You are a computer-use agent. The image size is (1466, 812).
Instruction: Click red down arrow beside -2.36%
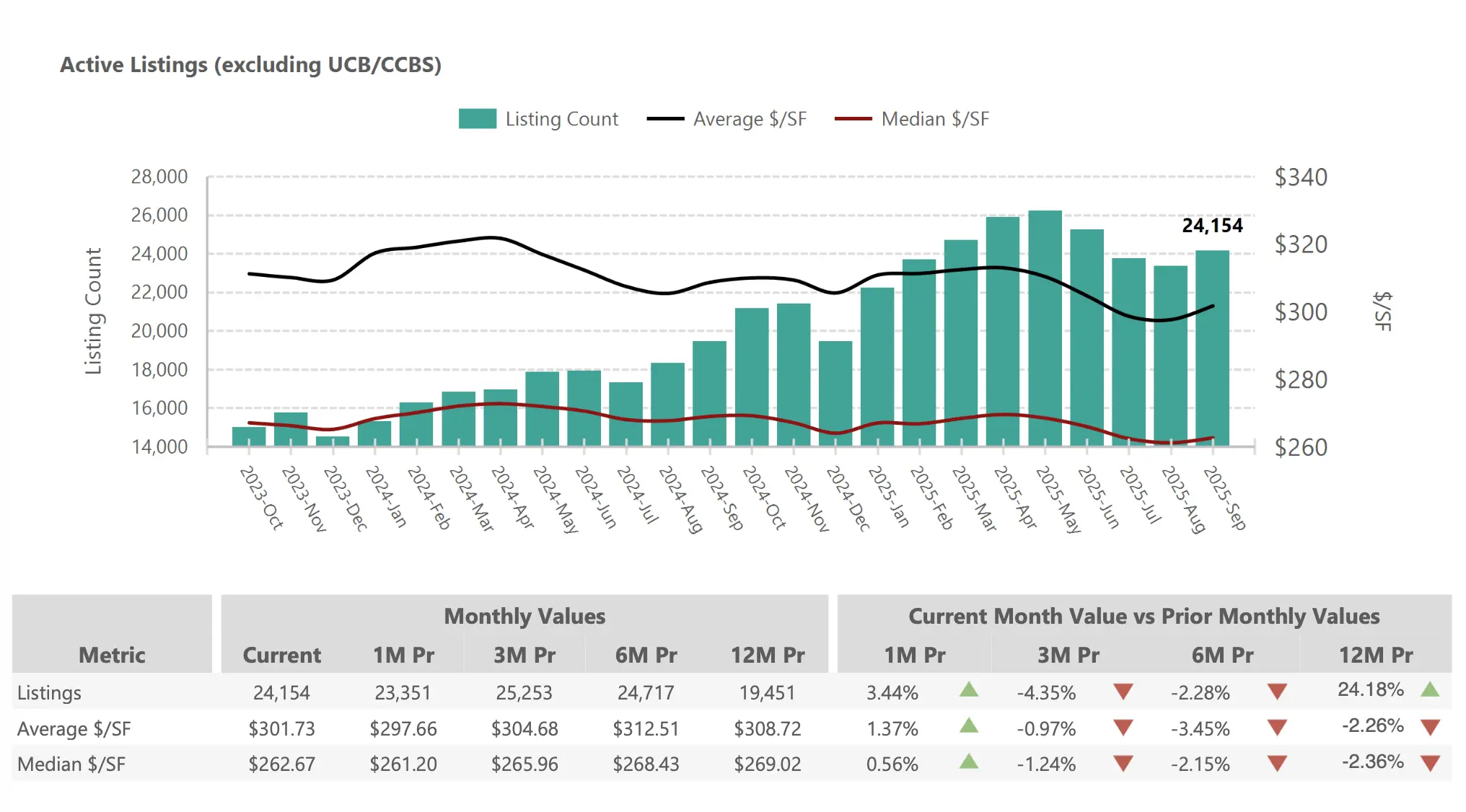click(x=1430, y=763)
